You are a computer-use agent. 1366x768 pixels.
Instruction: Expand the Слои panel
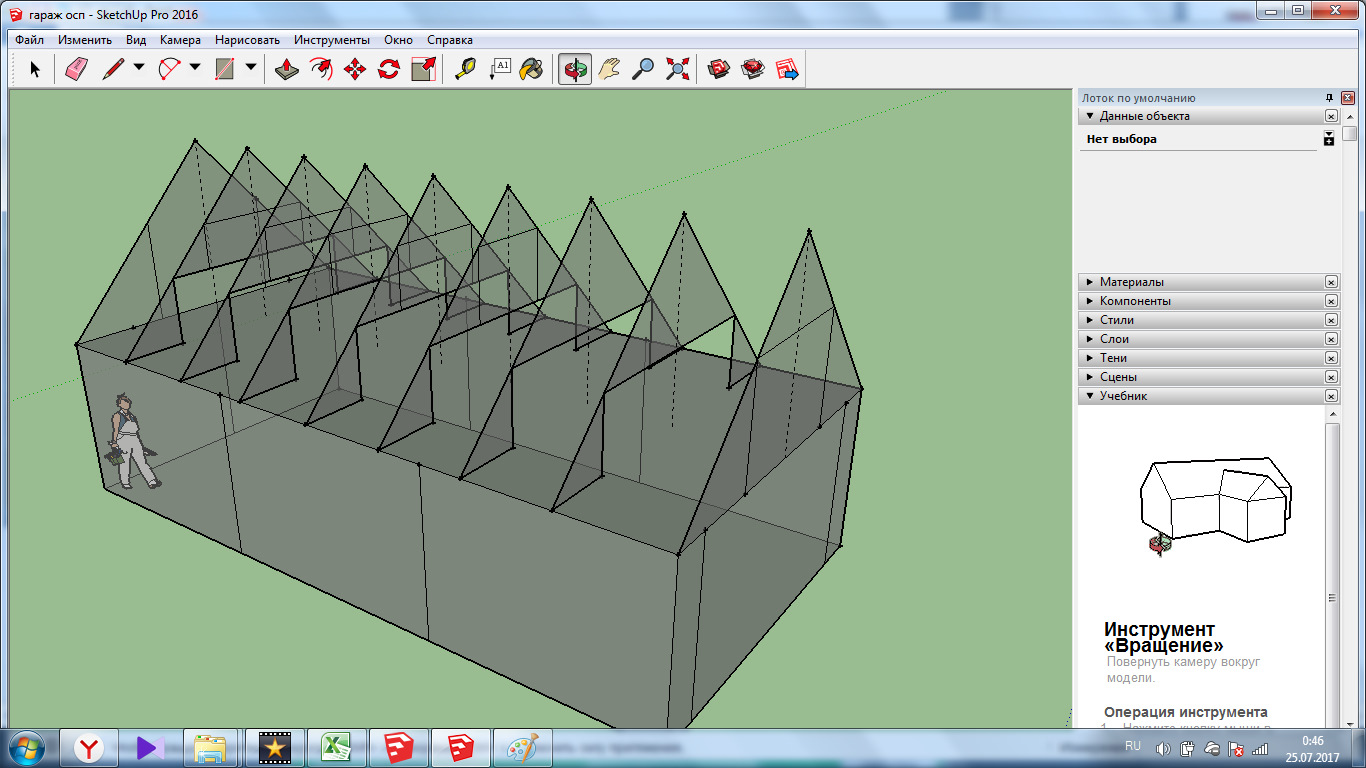tap(1090, 339)
